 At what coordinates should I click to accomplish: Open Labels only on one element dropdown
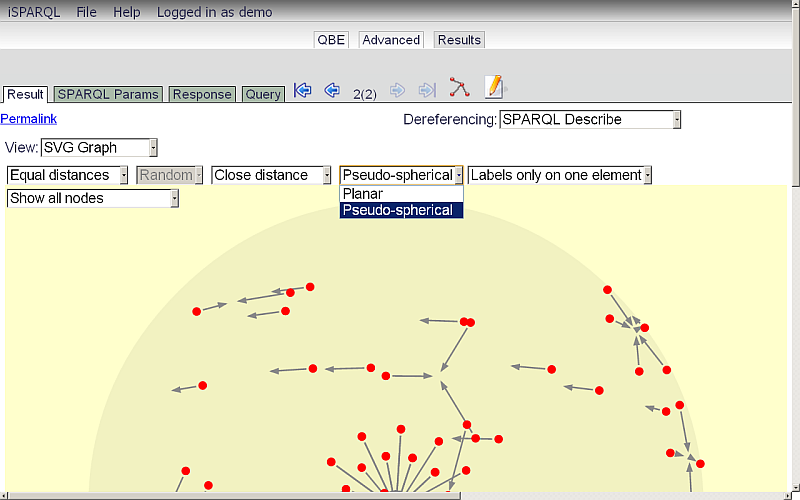560,175
